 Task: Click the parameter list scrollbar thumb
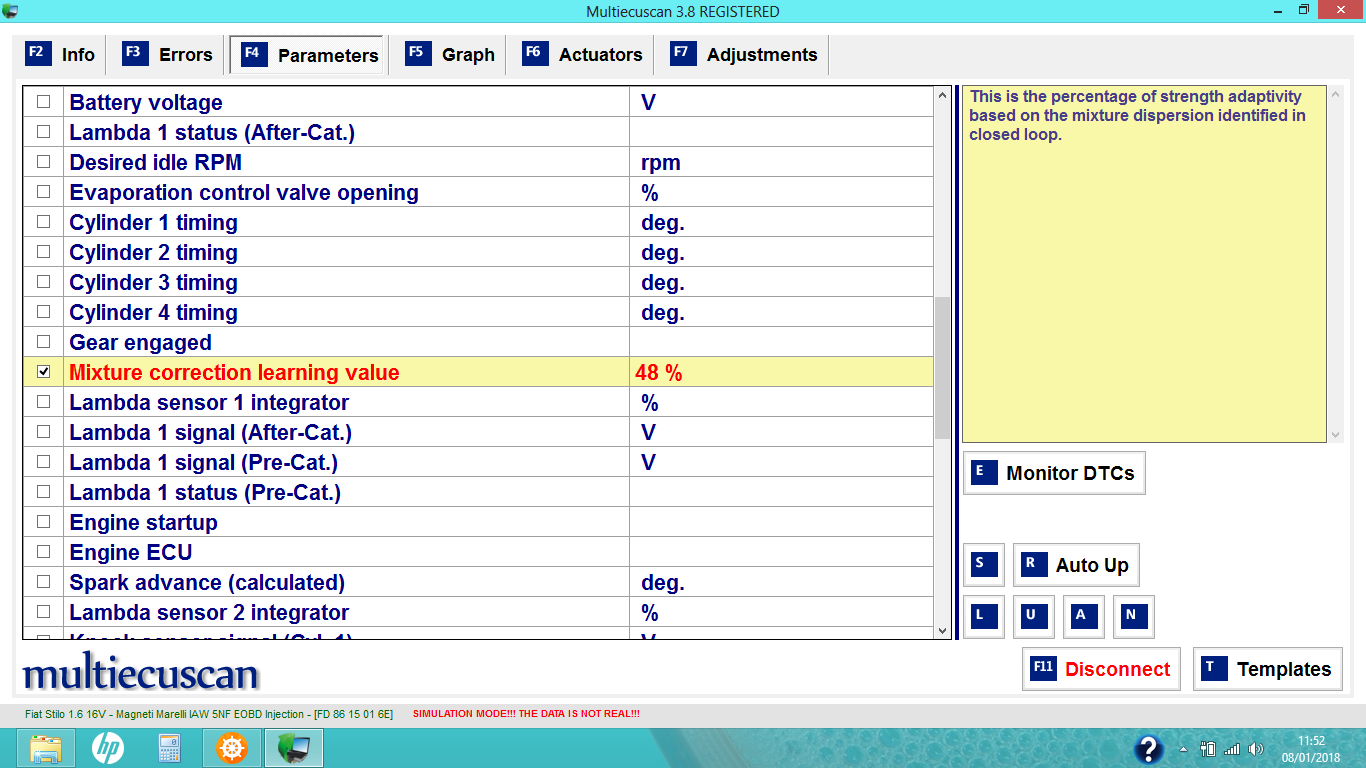(942, 368)
